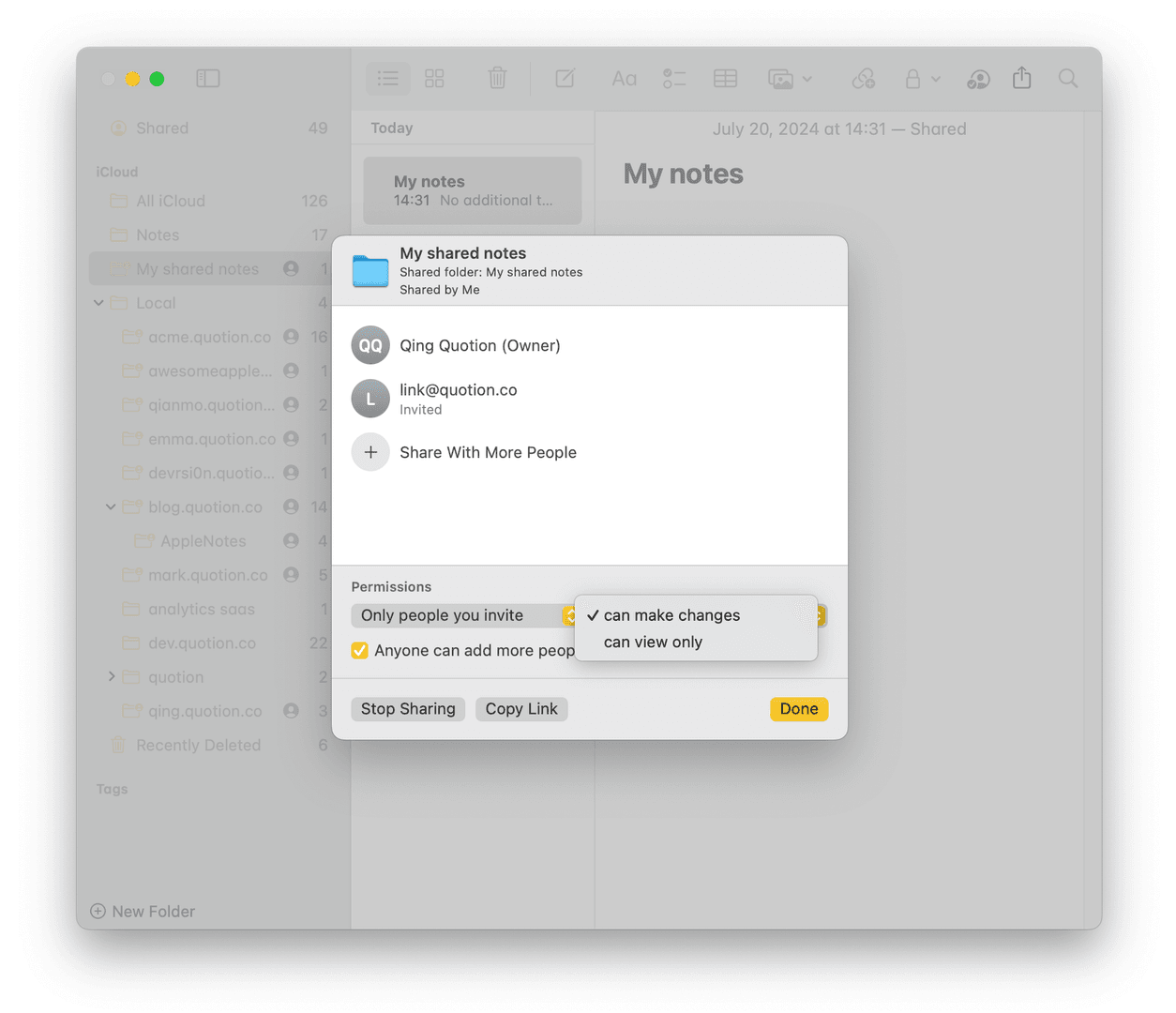Switch to list view in toolbar
The width and height of the screenshot is (1176, 1013).
(x=387, y=79)
